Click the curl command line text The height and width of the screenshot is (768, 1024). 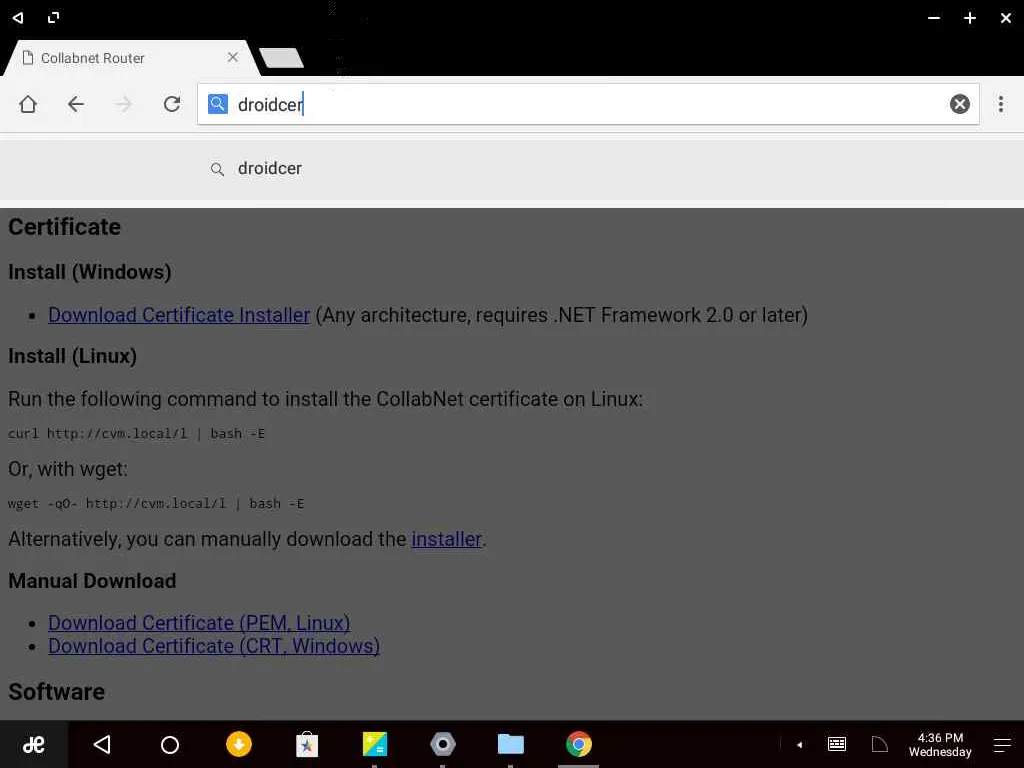136,434
